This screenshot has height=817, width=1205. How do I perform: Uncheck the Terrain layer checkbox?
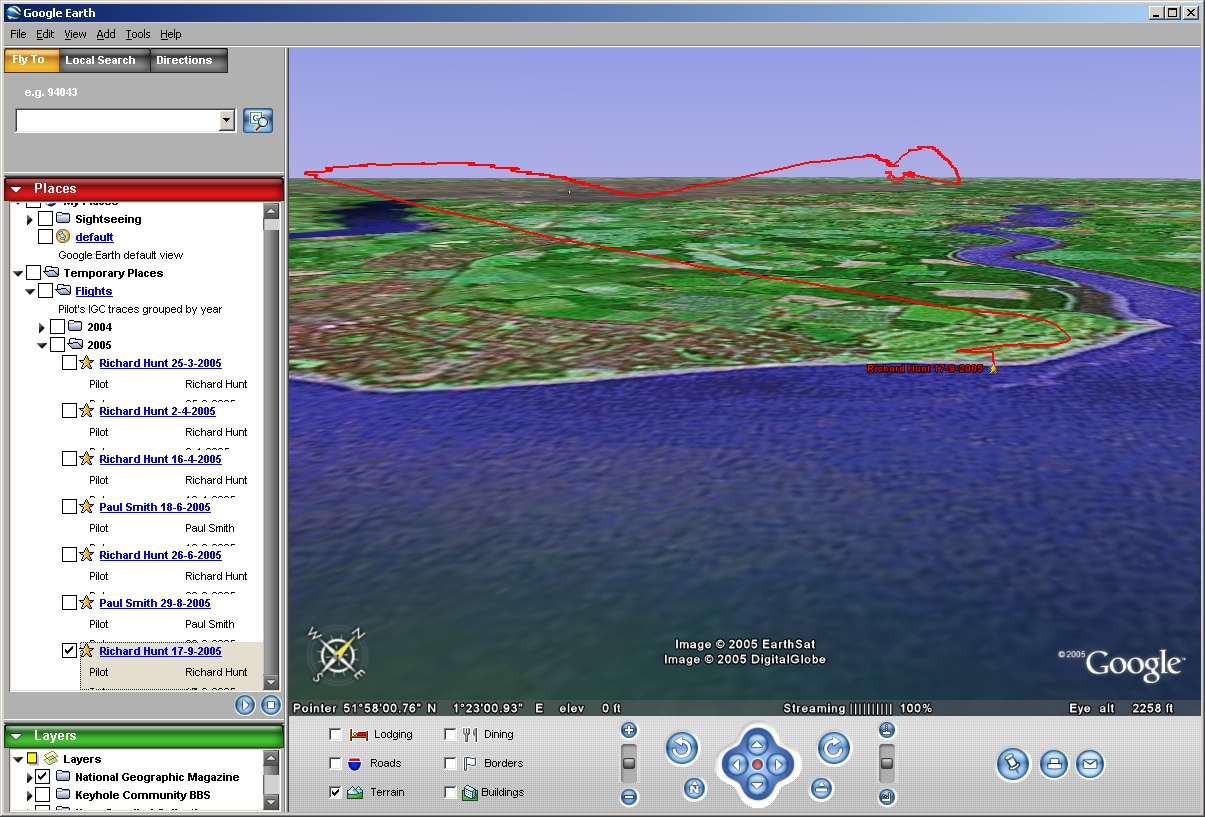(x=335, y=792)
